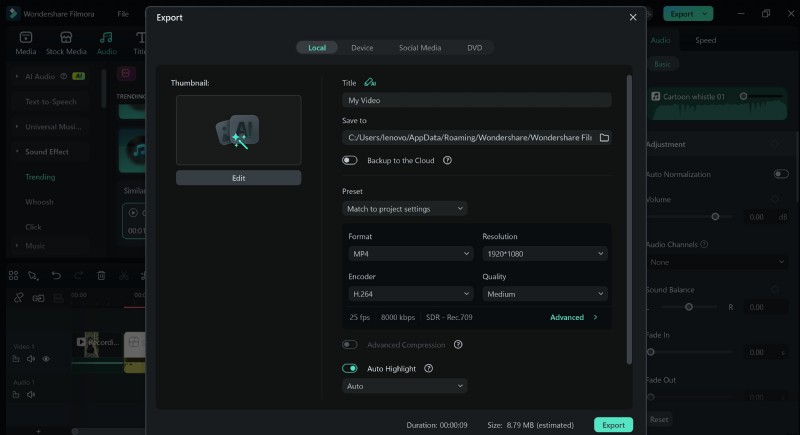800x435 pixels.
Task: Click the Title field containing My Video
Action: click(x=476, y=100)
